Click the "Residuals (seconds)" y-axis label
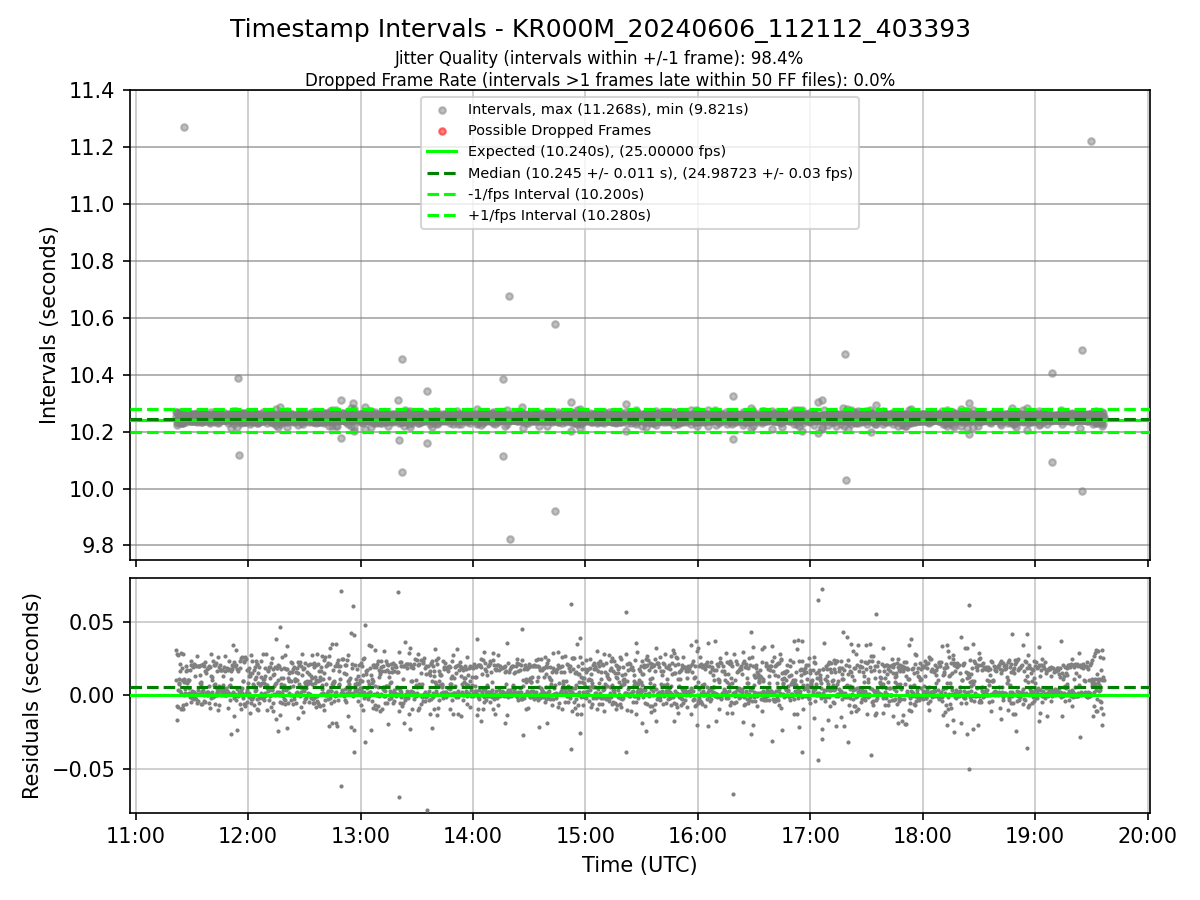The width and height of the screenshot is (1200, 900). coord(32,696)
